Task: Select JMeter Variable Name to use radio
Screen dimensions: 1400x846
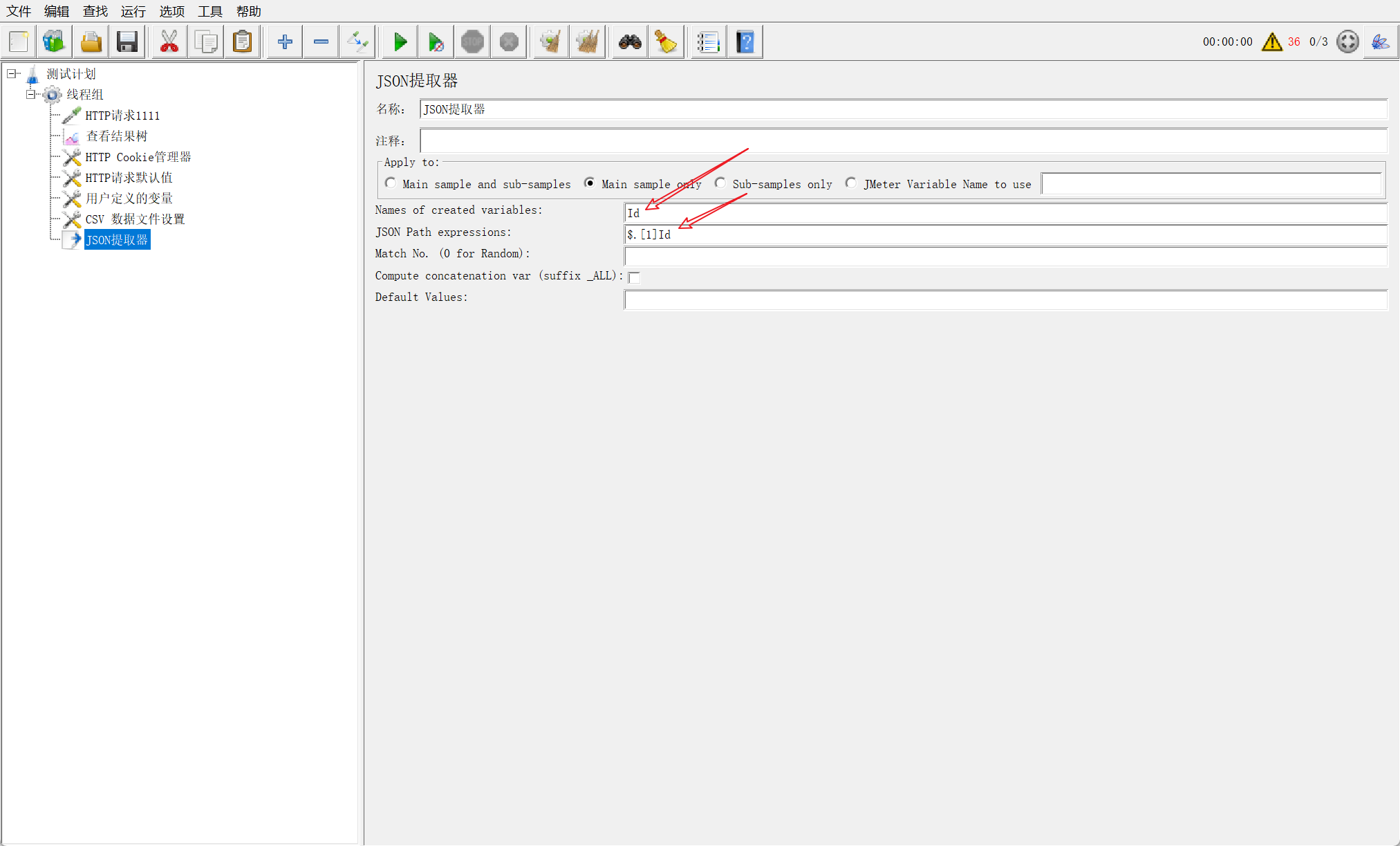Action: click(851, 183)
